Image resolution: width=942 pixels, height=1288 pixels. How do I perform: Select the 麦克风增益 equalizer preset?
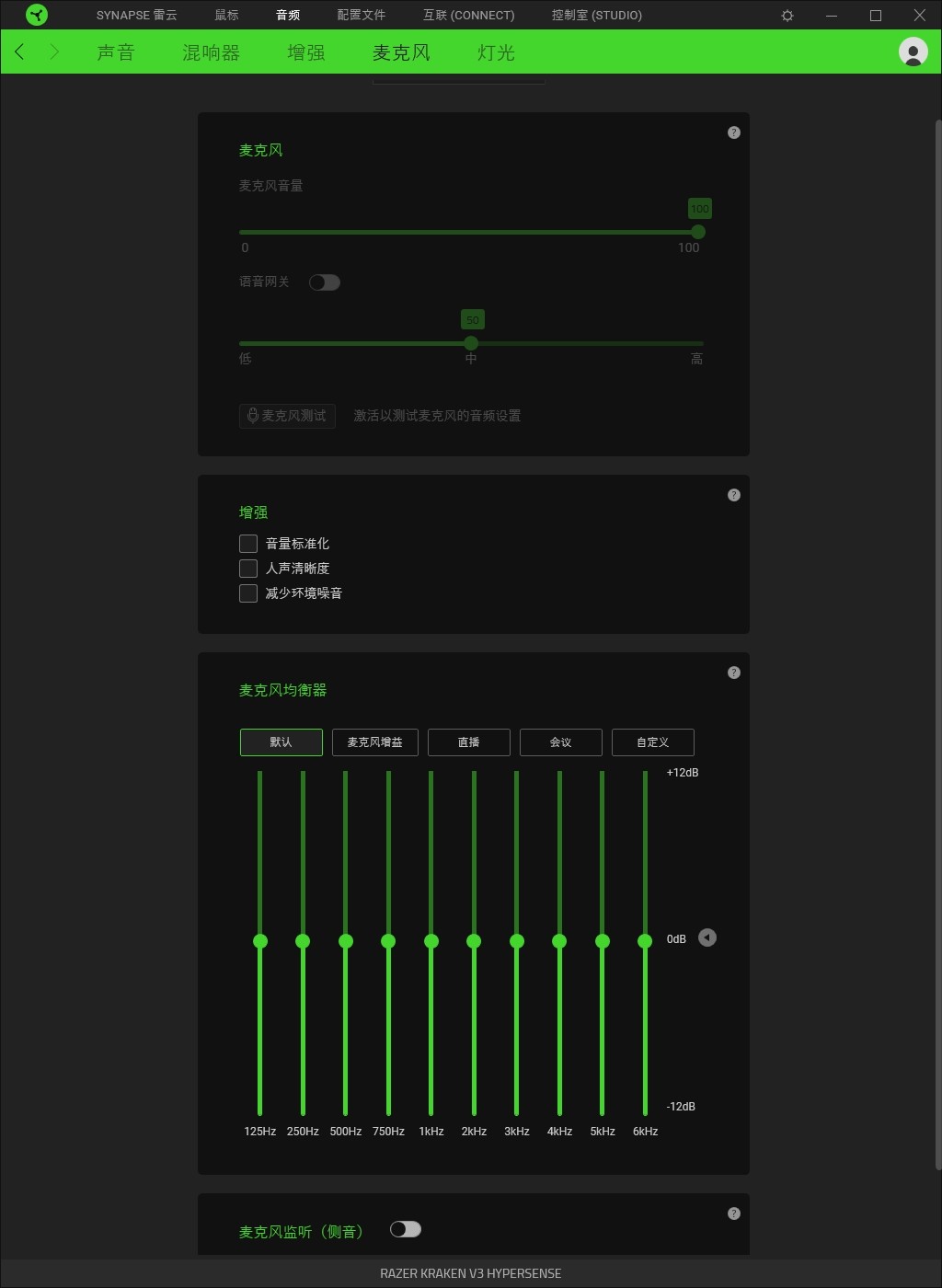375,742
